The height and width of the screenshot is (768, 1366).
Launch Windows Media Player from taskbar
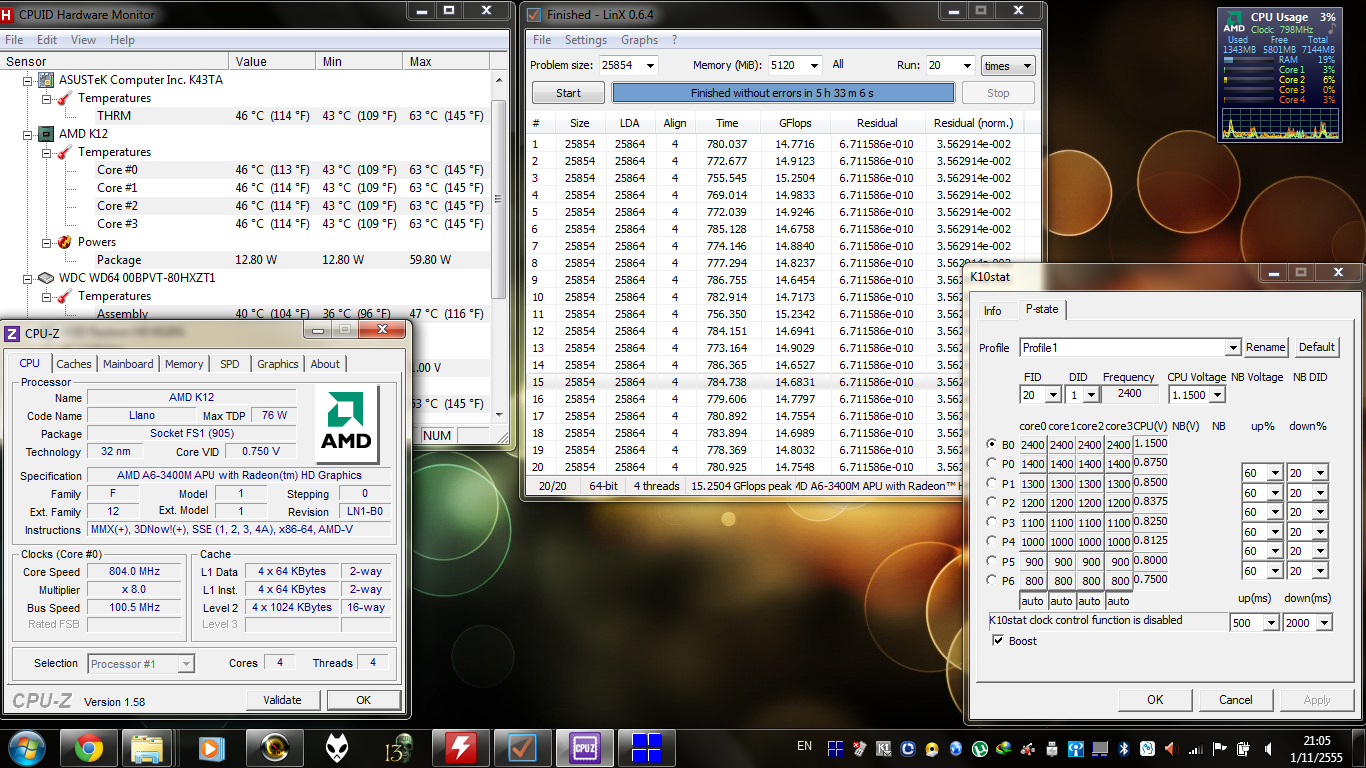tap(210, 747)
